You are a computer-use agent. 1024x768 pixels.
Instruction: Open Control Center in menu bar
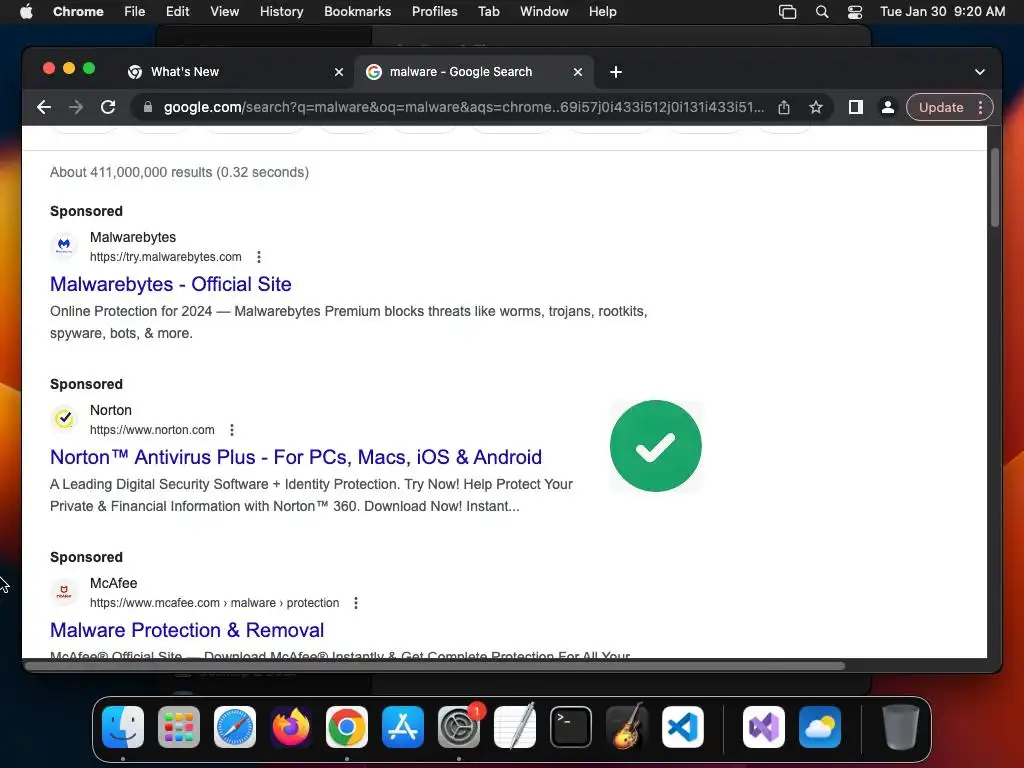855,12
